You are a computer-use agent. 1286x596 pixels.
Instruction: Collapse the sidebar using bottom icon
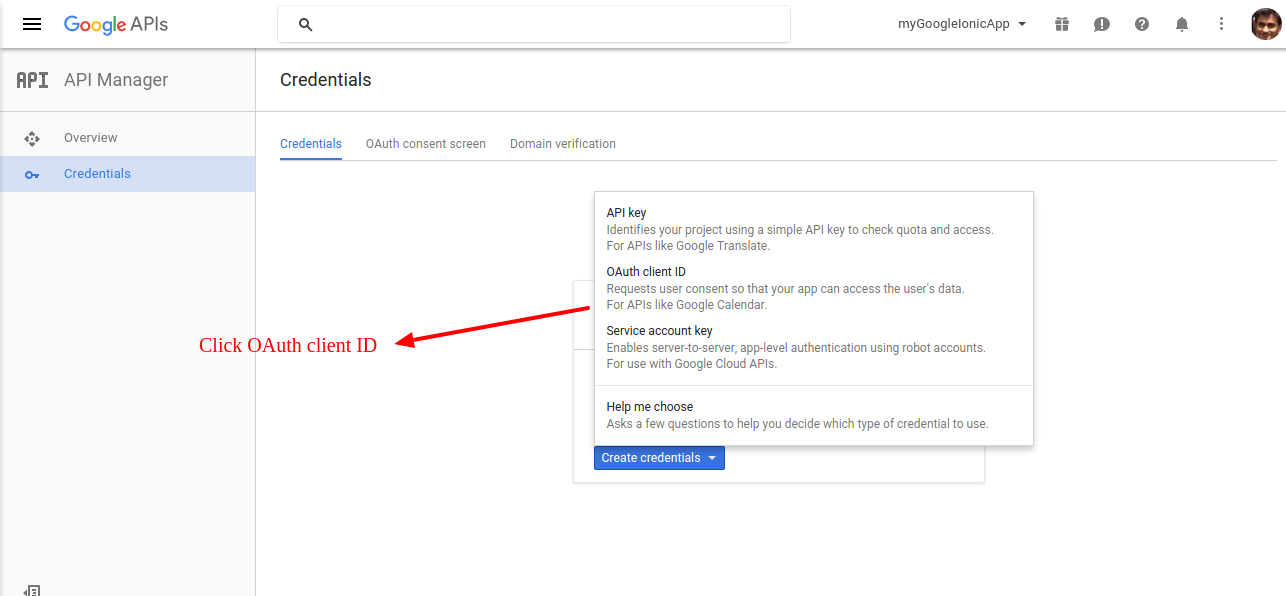(32, 591)
